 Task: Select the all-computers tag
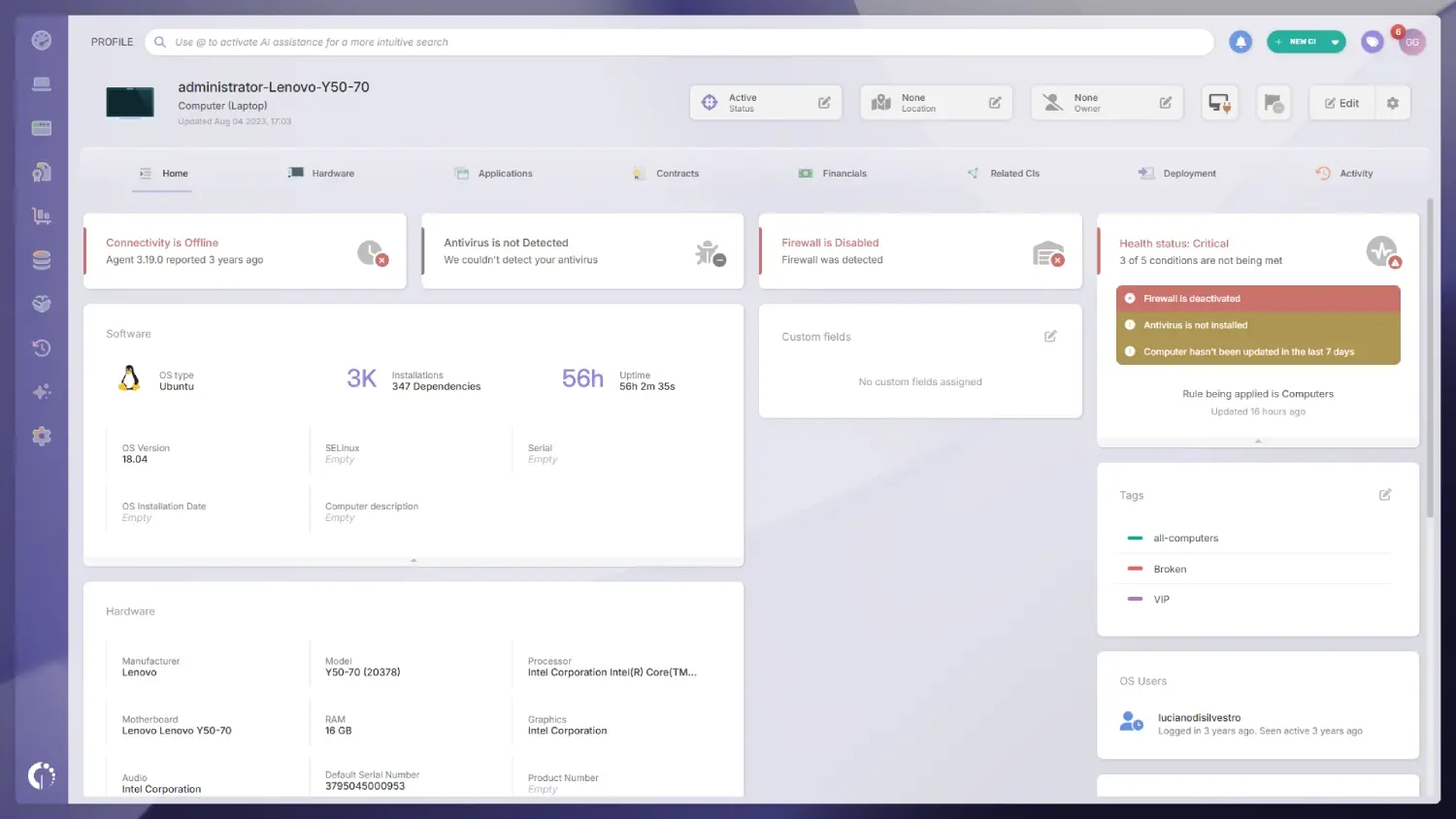pos(1185,539)
